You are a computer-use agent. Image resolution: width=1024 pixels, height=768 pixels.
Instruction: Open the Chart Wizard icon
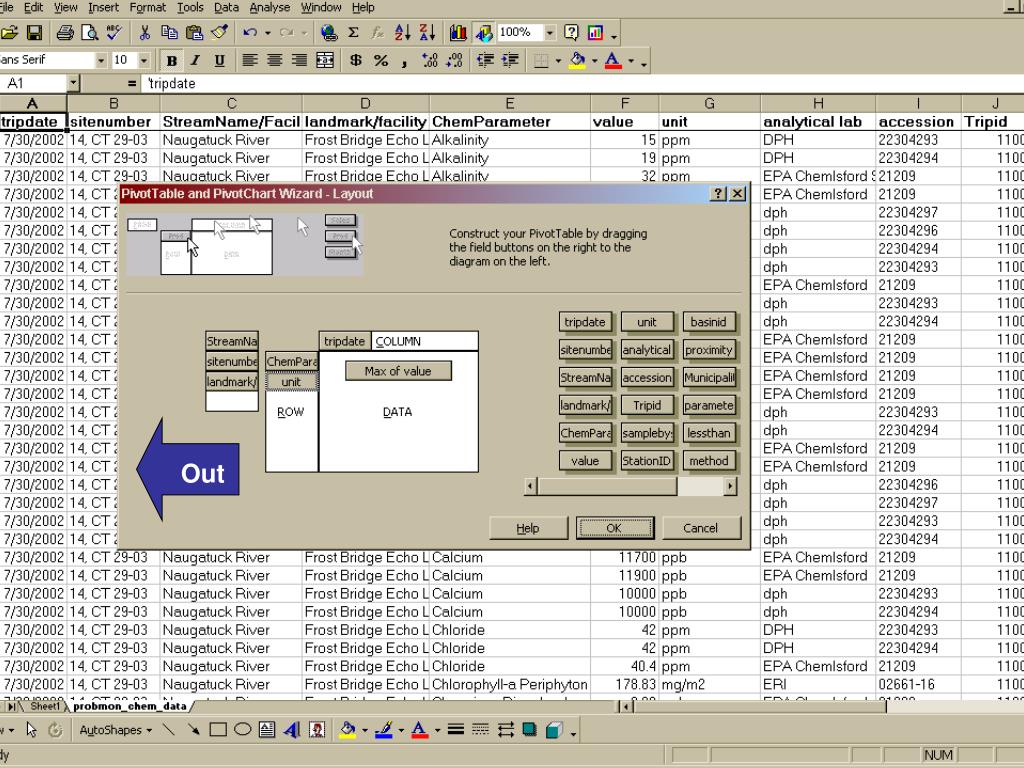458,33
